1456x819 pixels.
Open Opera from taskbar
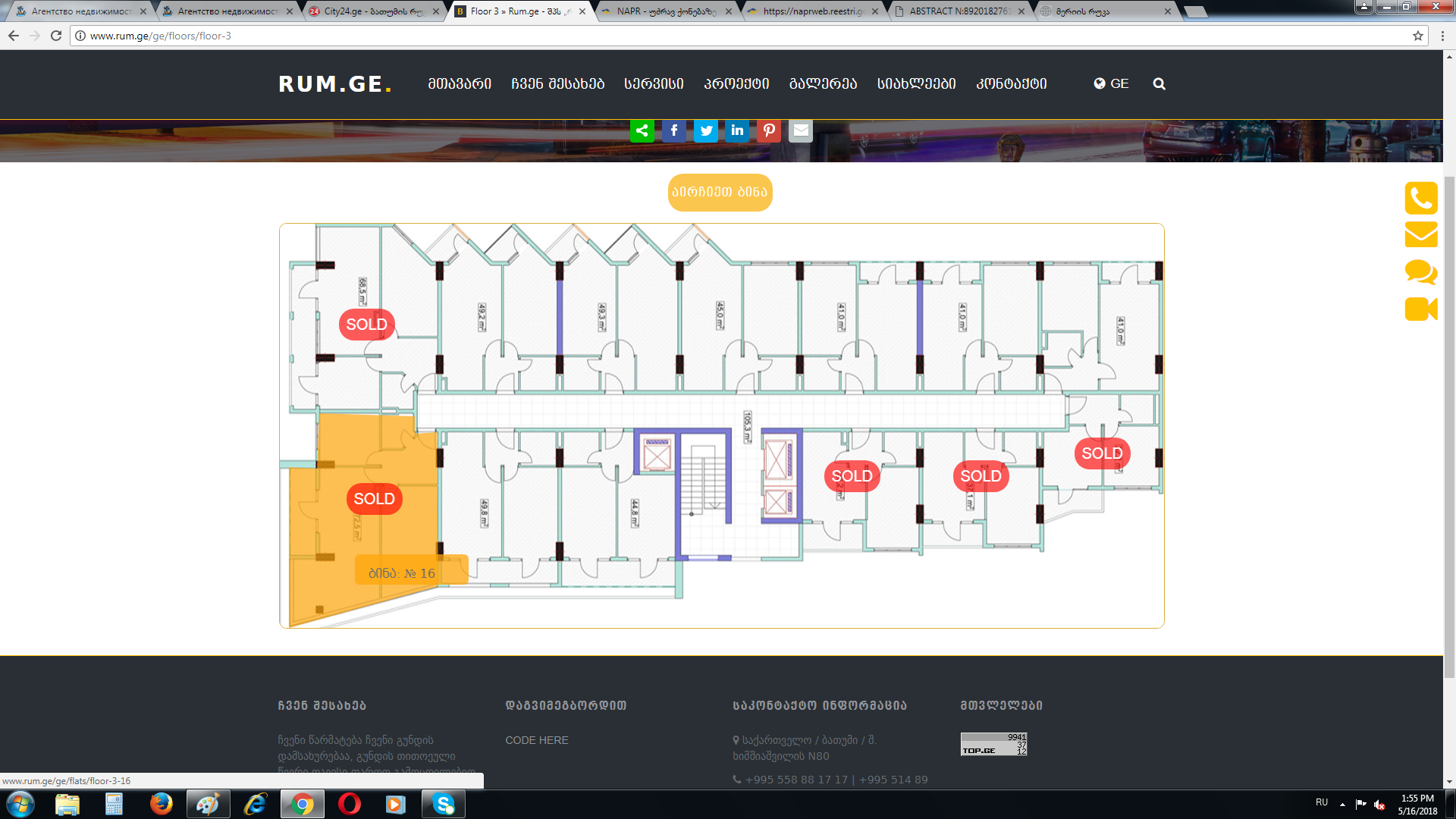349,804
